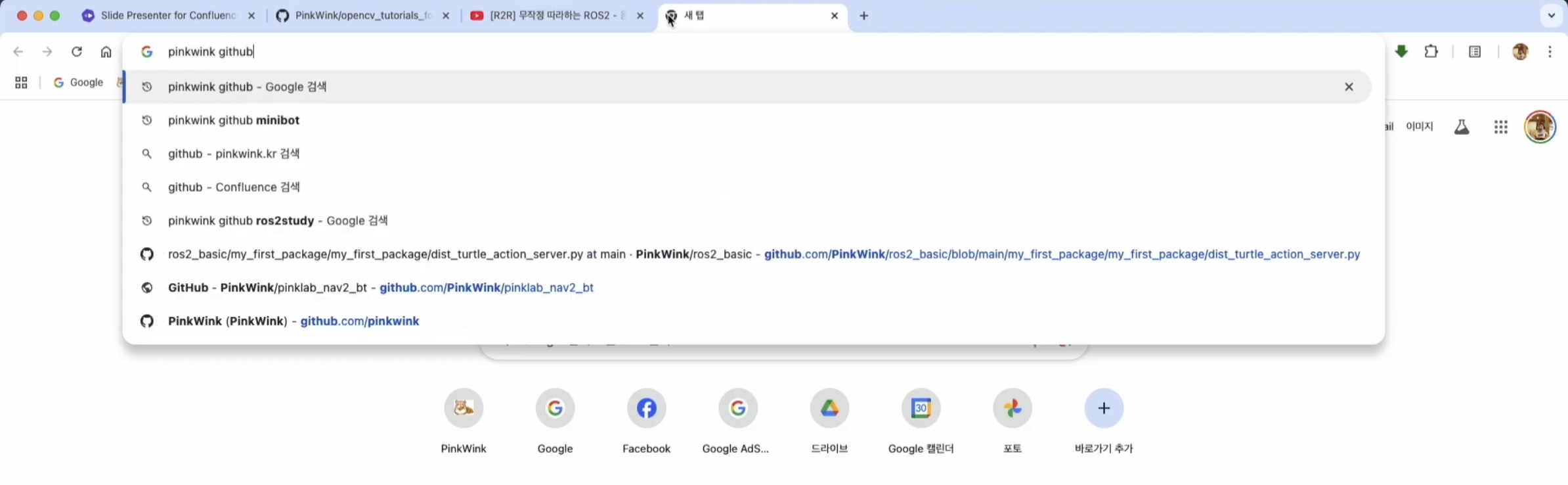Expand the tab search dropdown arrow
The image size is (1568, 485).
coord(1551,15)
